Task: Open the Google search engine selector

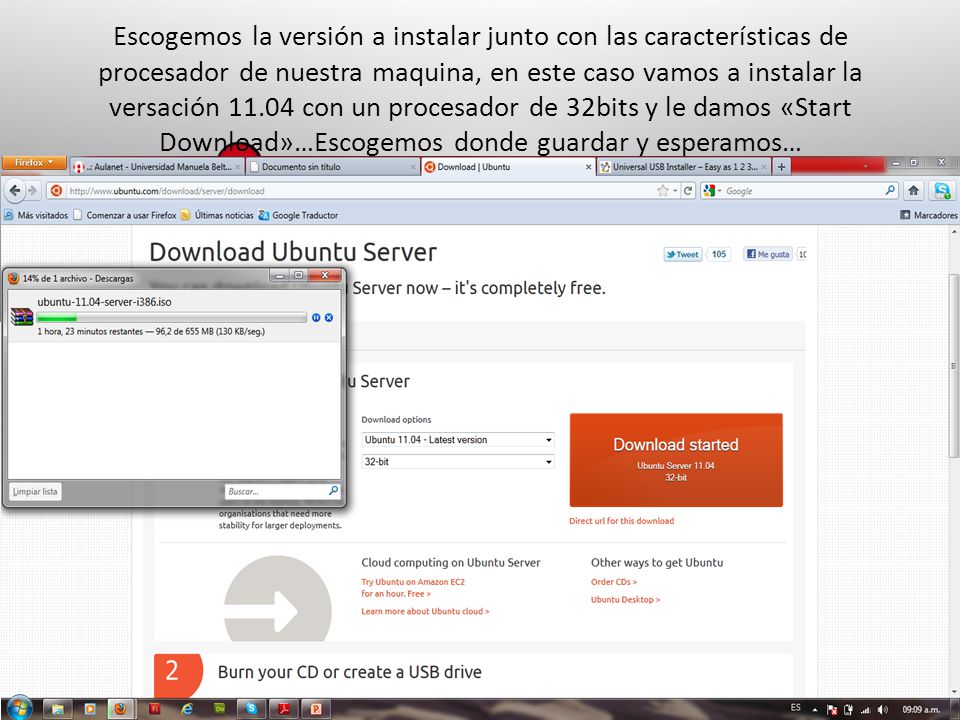Action: tap(712, 191)
